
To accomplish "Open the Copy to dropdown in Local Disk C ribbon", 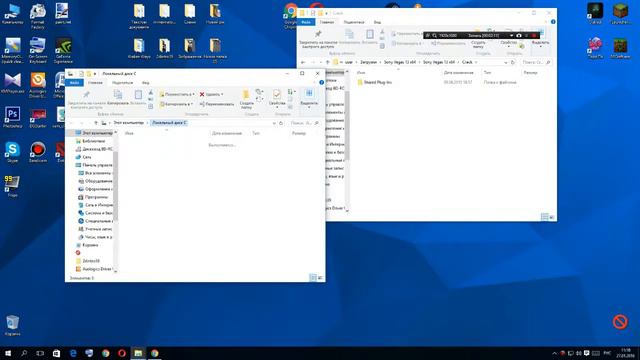I will click(x=176, y=104).
